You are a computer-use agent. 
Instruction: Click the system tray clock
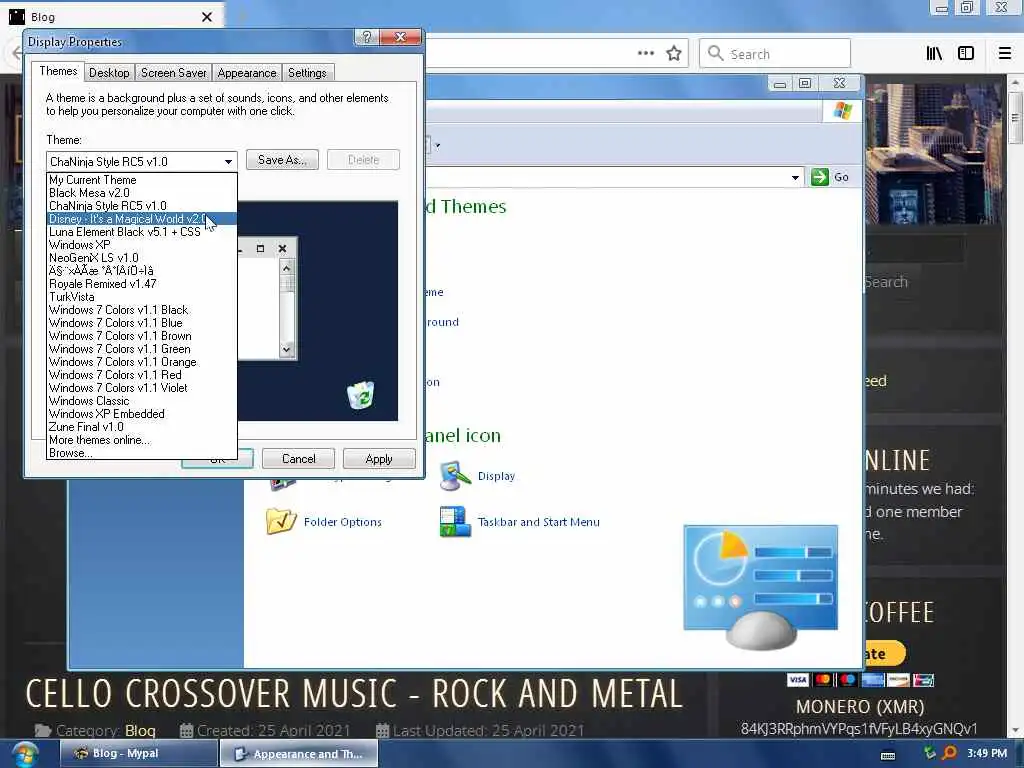click(987, 753)
